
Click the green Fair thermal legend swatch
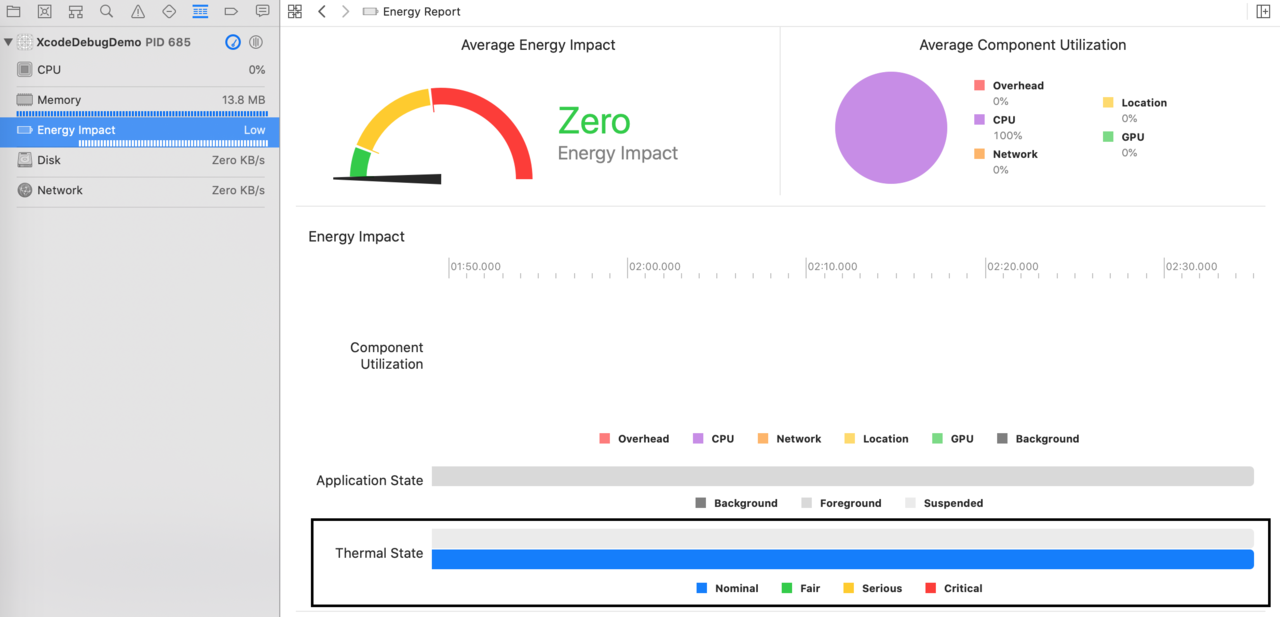[787, 588]
